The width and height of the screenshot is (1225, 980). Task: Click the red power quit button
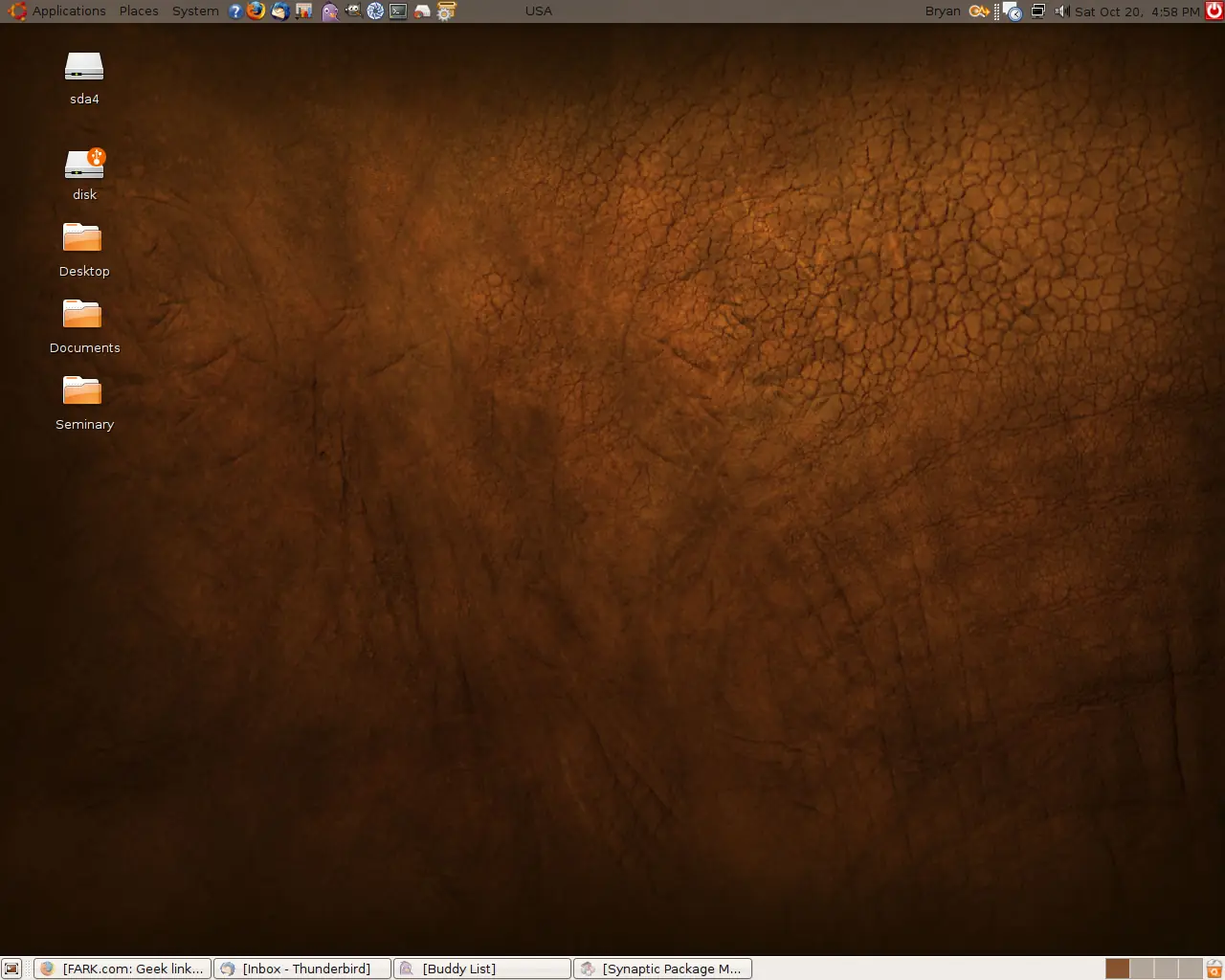point(1214,11)
